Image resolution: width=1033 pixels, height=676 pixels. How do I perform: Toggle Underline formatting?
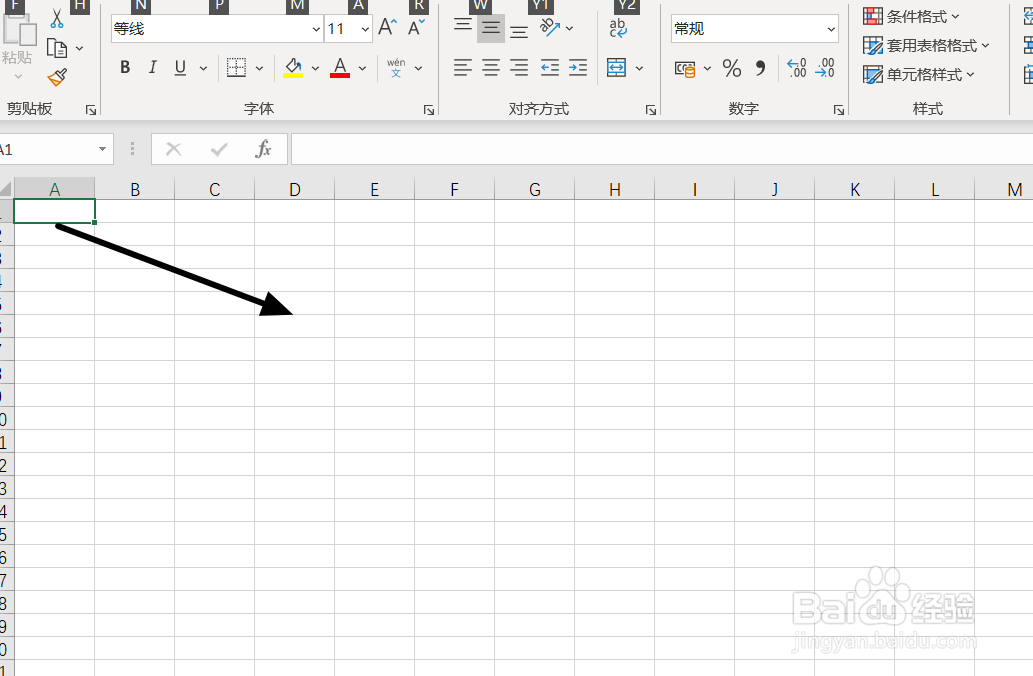tap(180, 68)
